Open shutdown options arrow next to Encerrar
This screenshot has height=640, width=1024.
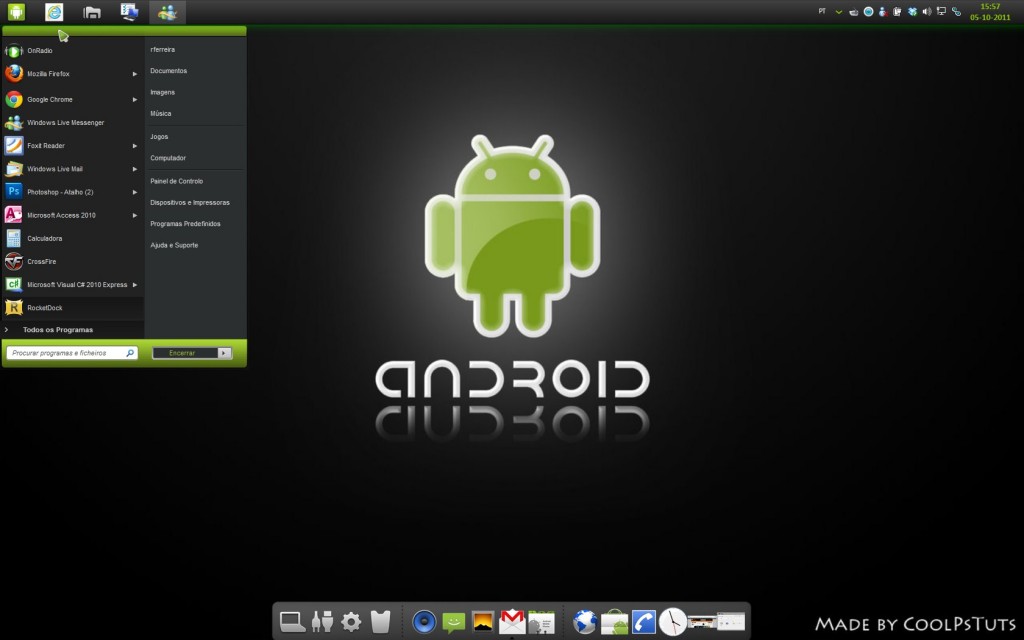[x=224, y=353]
